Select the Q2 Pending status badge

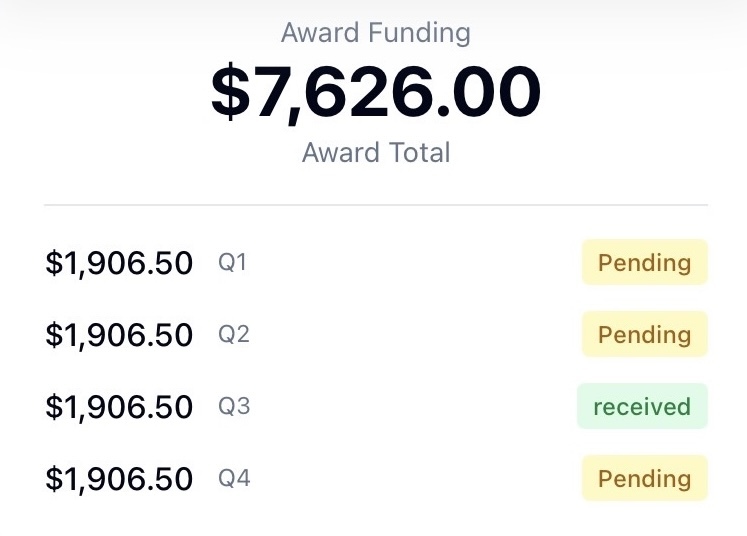click(645, 334)
